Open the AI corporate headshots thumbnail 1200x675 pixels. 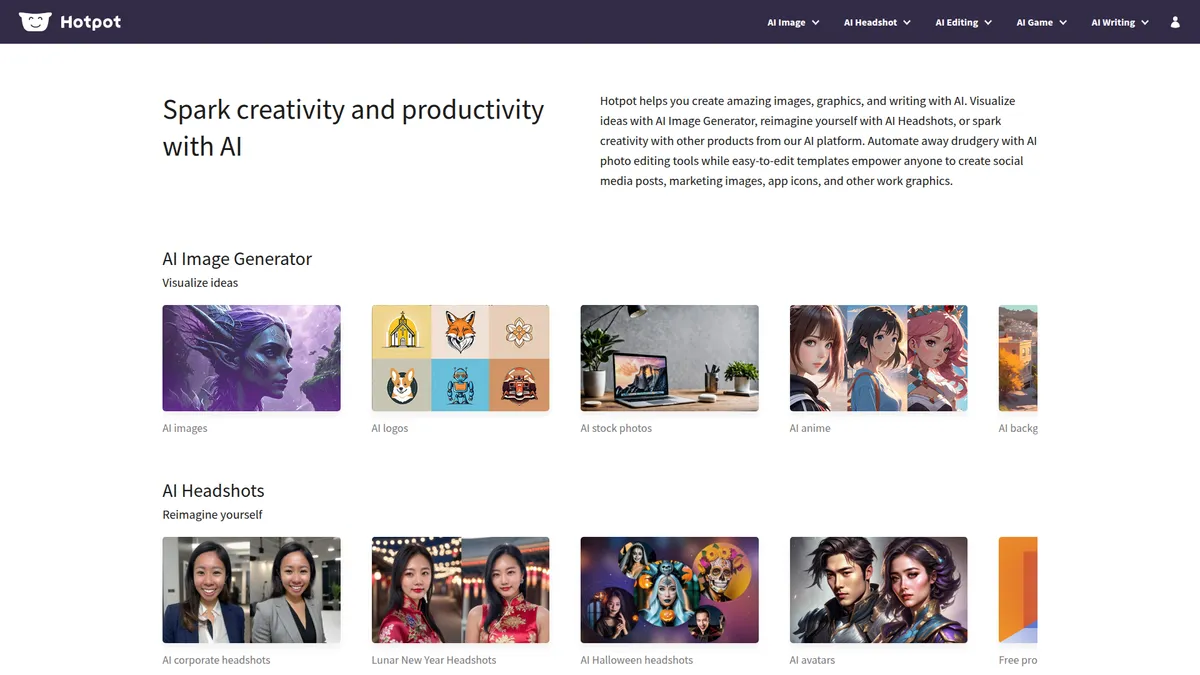click(251, 590)
